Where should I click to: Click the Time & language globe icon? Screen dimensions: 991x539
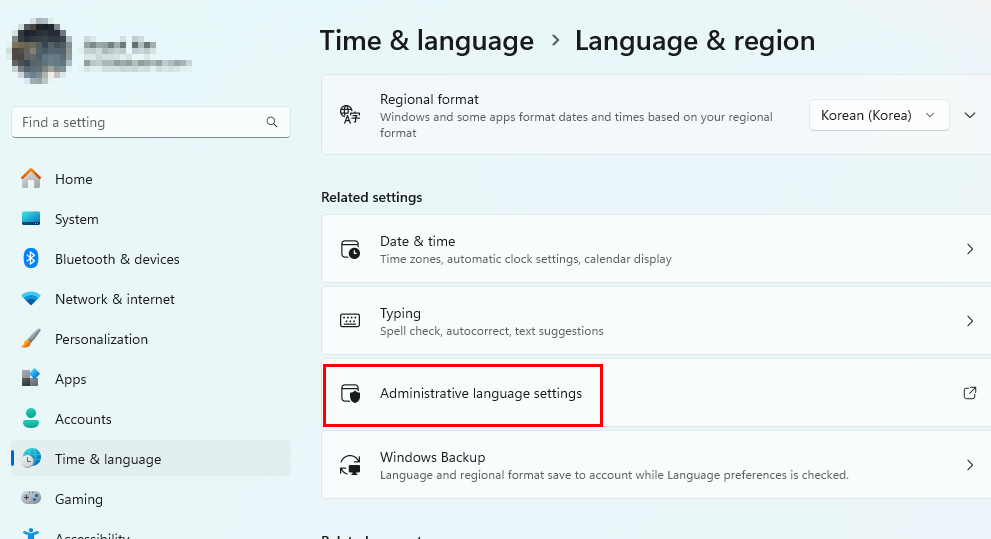(30, 458)
